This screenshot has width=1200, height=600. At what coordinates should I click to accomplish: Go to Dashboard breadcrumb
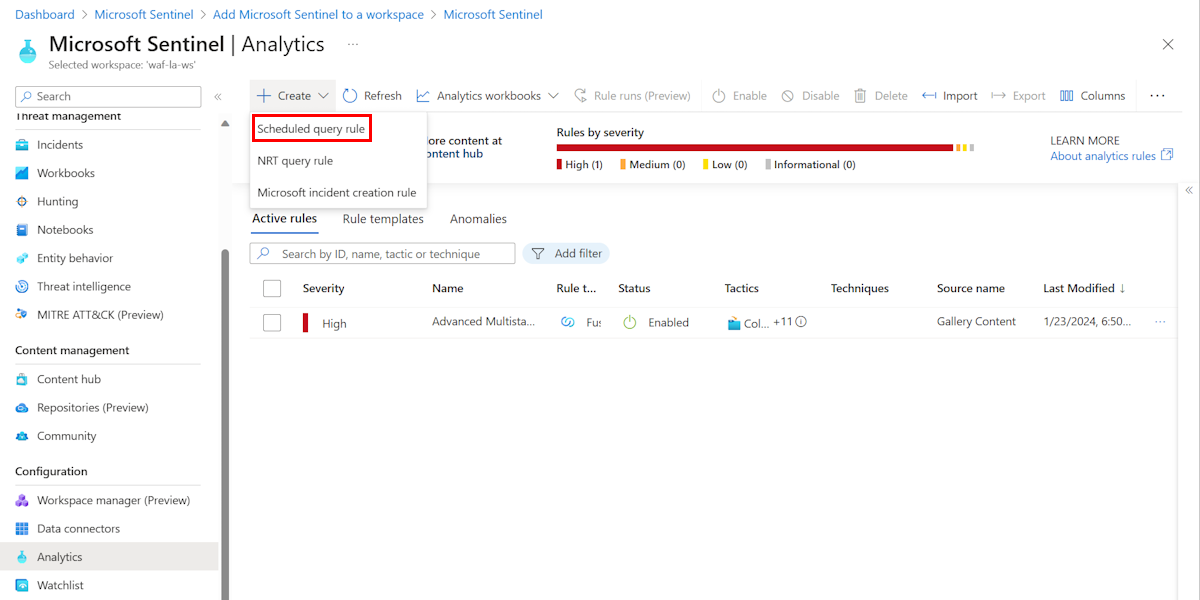[45, 15]
